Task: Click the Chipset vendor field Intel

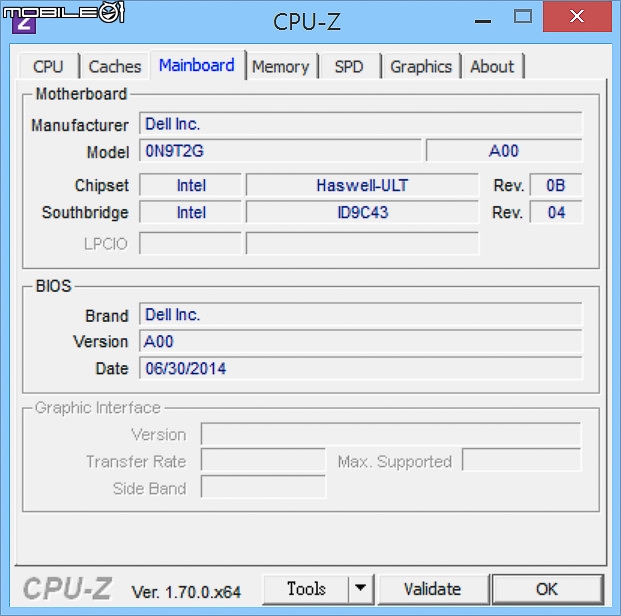Action: click(191, 185)
